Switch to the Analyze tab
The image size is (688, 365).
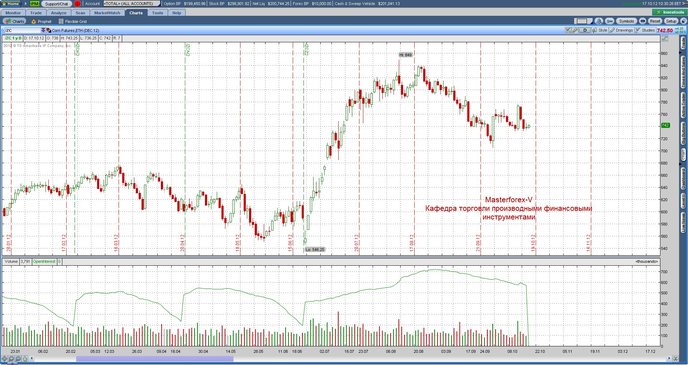click(x=59, y=13)
